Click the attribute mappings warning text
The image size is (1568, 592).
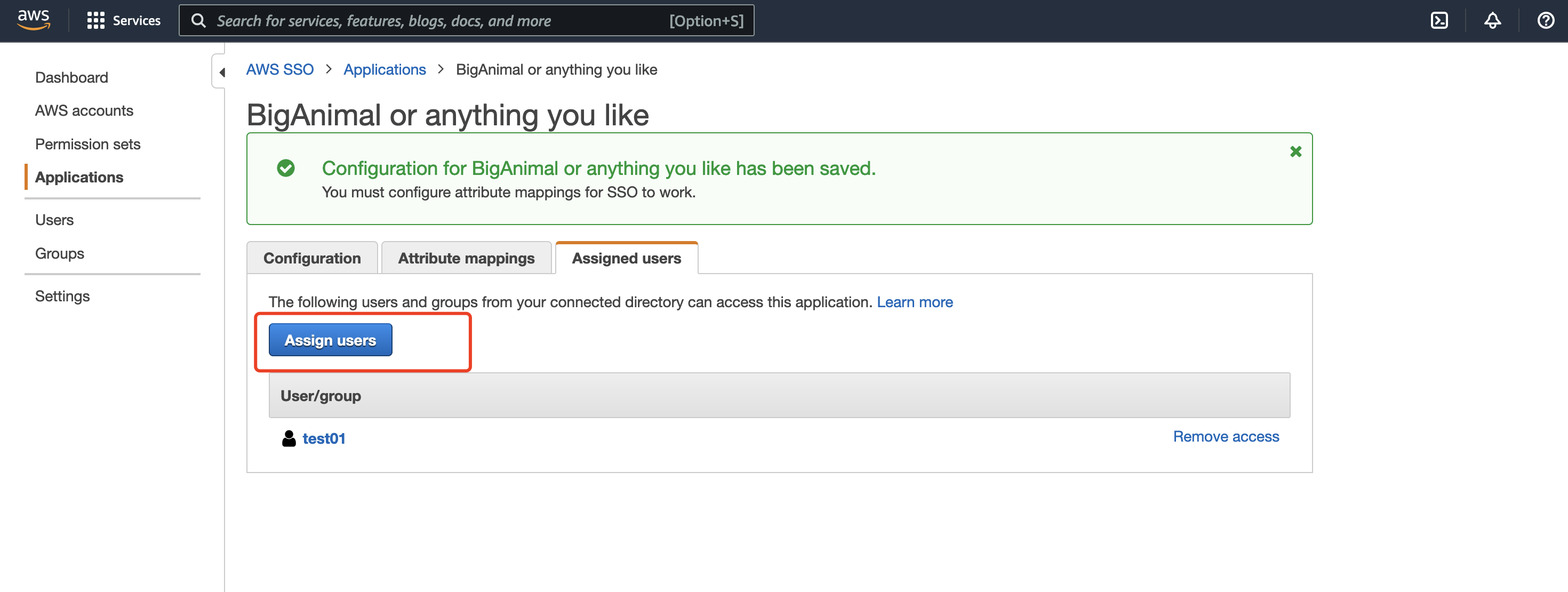tap(508, 192)
